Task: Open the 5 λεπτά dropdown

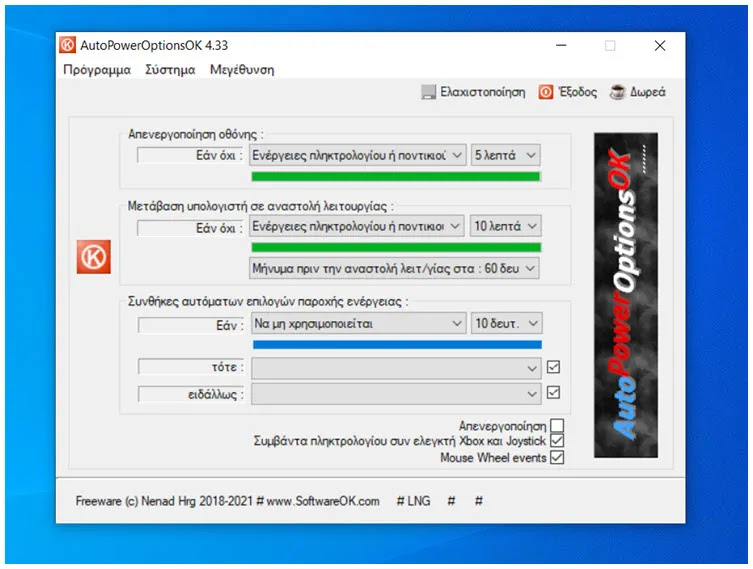Action: tap(505, 155)
